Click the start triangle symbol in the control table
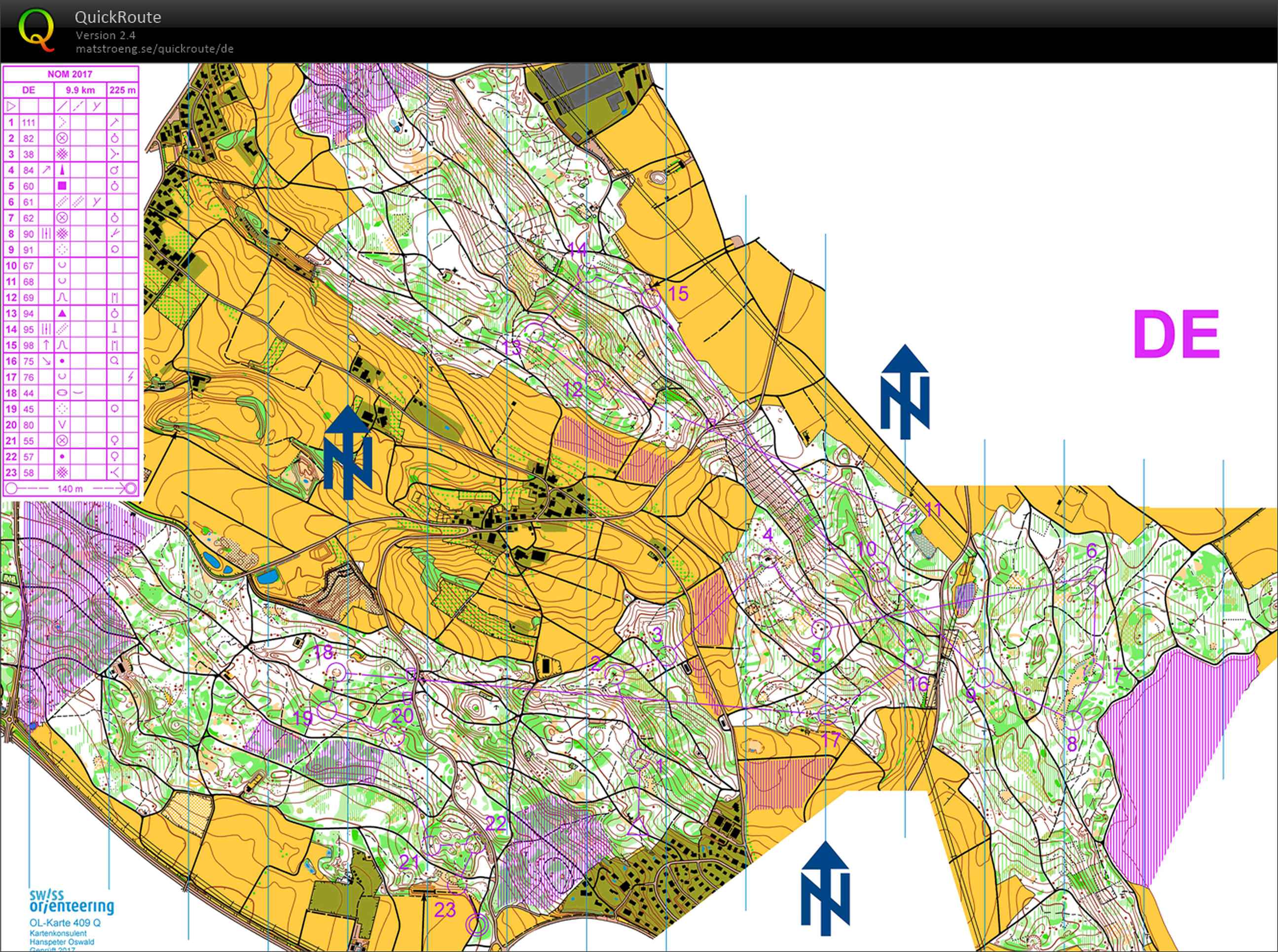This screenshot has width=1278, height=952. point(11,107)
